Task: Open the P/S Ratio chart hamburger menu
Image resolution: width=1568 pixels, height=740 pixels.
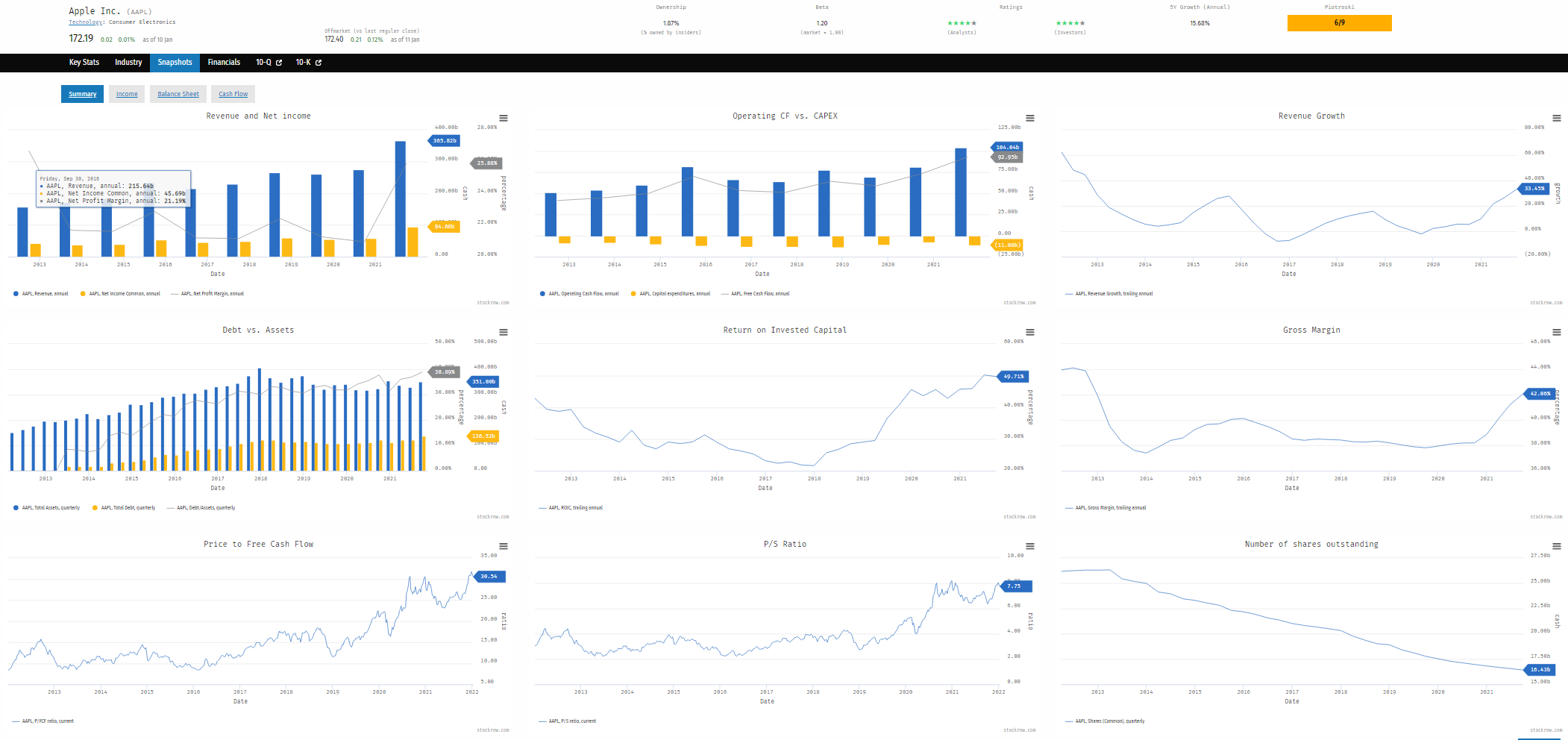Action: pos(1030,547)
